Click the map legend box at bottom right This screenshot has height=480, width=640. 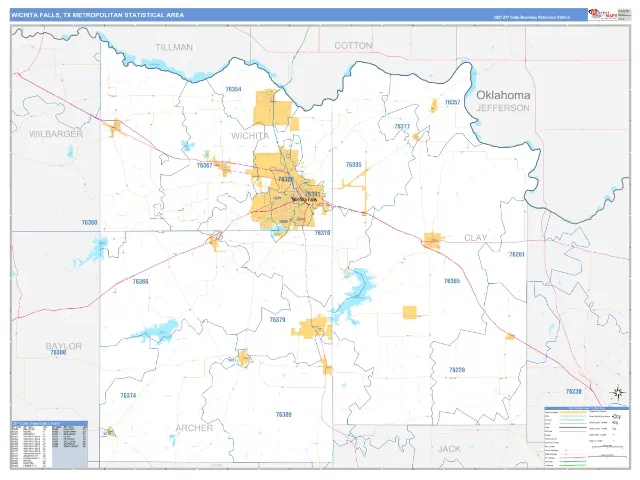click(587, 437)
